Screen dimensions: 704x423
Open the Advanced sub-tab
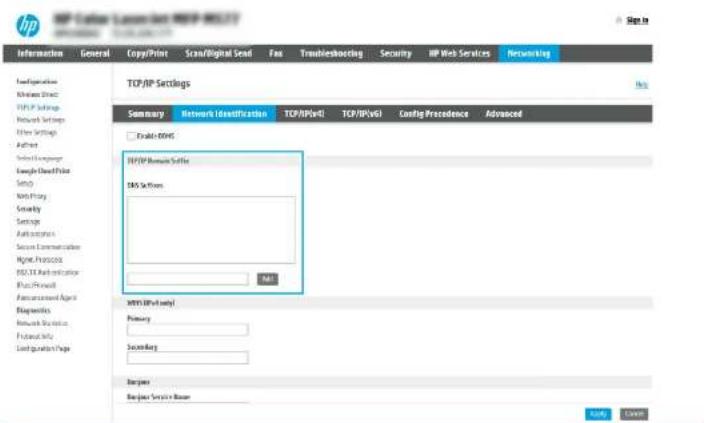pyautogui.click(x=504, y=114)
